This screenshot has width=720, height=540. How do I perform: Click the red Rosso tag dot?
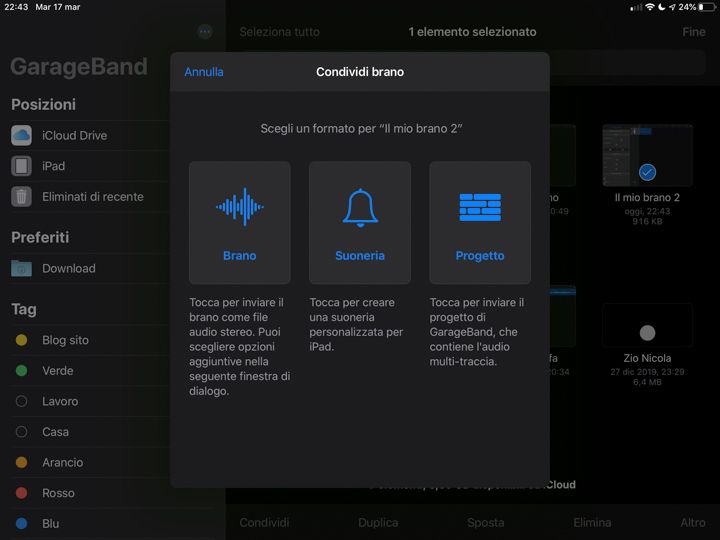[x=21, y=493]
